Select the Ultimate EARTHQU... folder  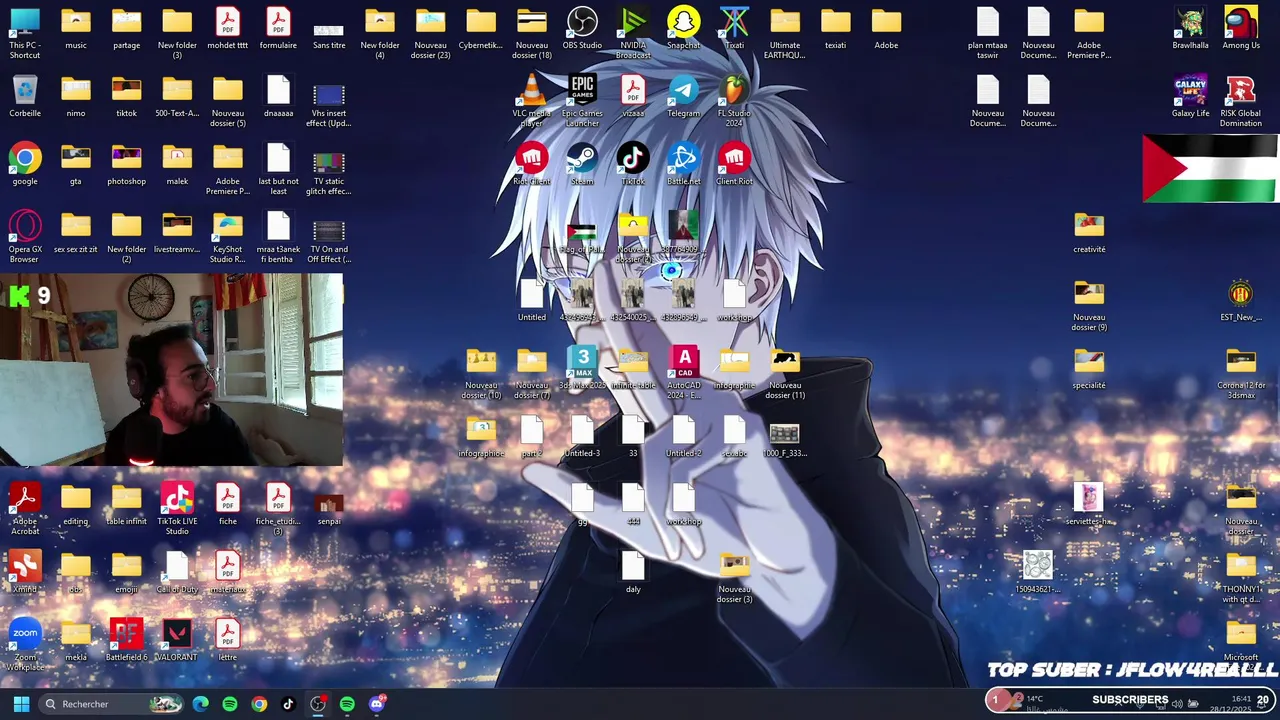785,32
